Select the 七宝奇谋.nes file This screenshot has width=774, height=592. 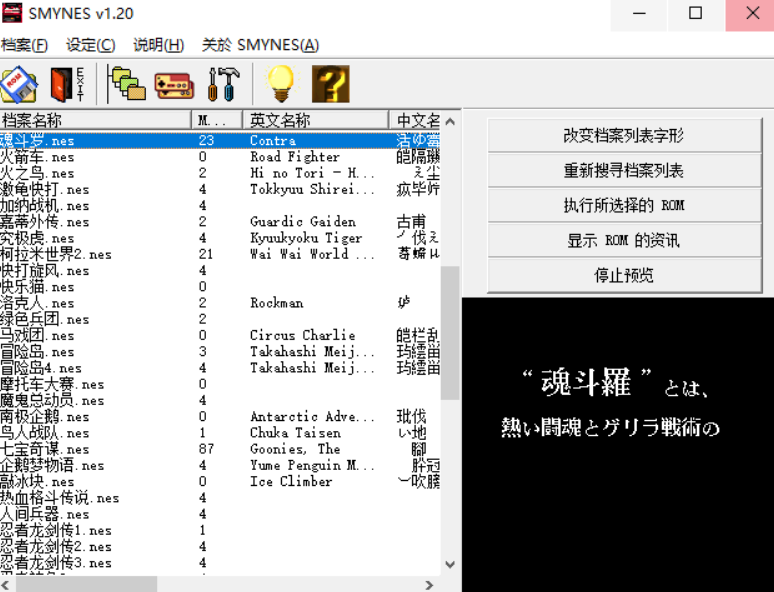point(45,450)
